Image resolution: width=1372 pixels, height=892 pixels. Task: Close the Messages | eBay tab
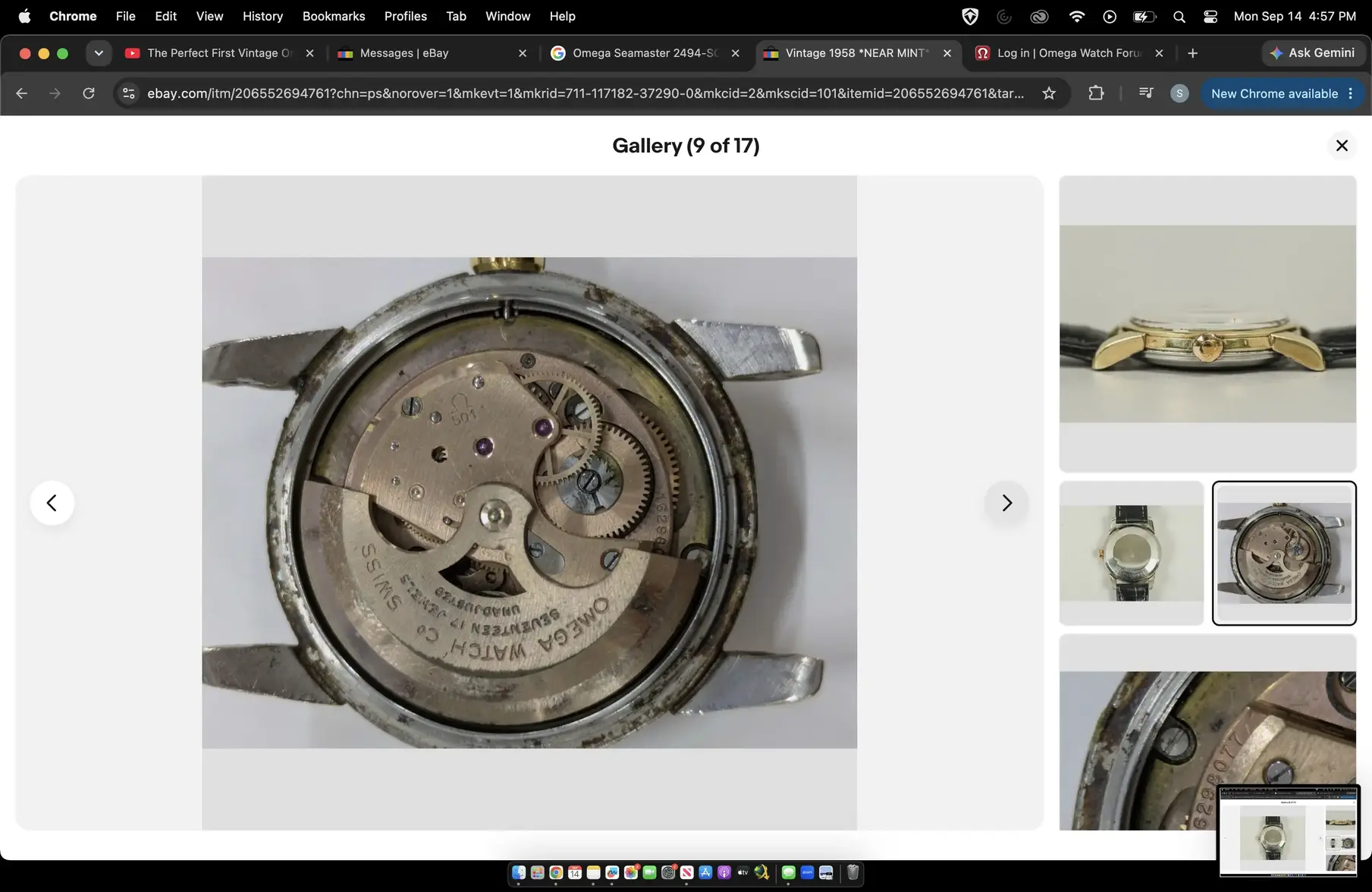pos(522,53)
